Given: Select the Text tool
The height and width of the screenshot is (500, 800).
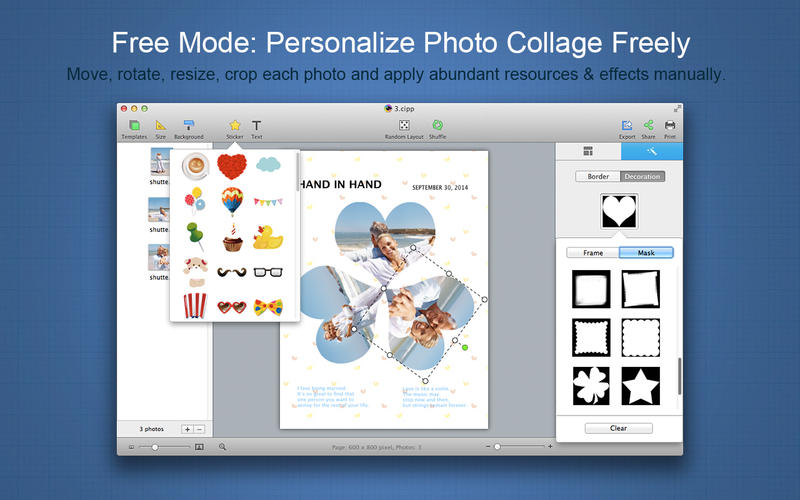Looking at the screenshot, I should (x=257, y=126).
